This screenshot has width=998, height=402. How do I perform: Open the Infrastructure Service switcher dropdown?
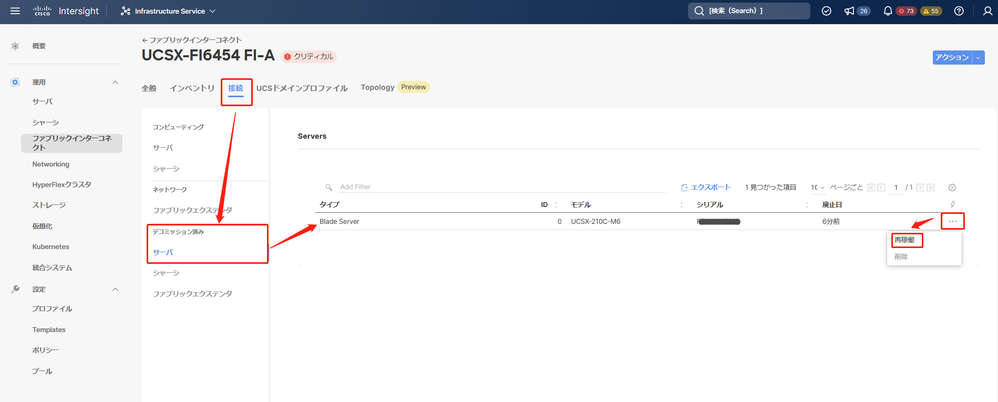[168, 11]
